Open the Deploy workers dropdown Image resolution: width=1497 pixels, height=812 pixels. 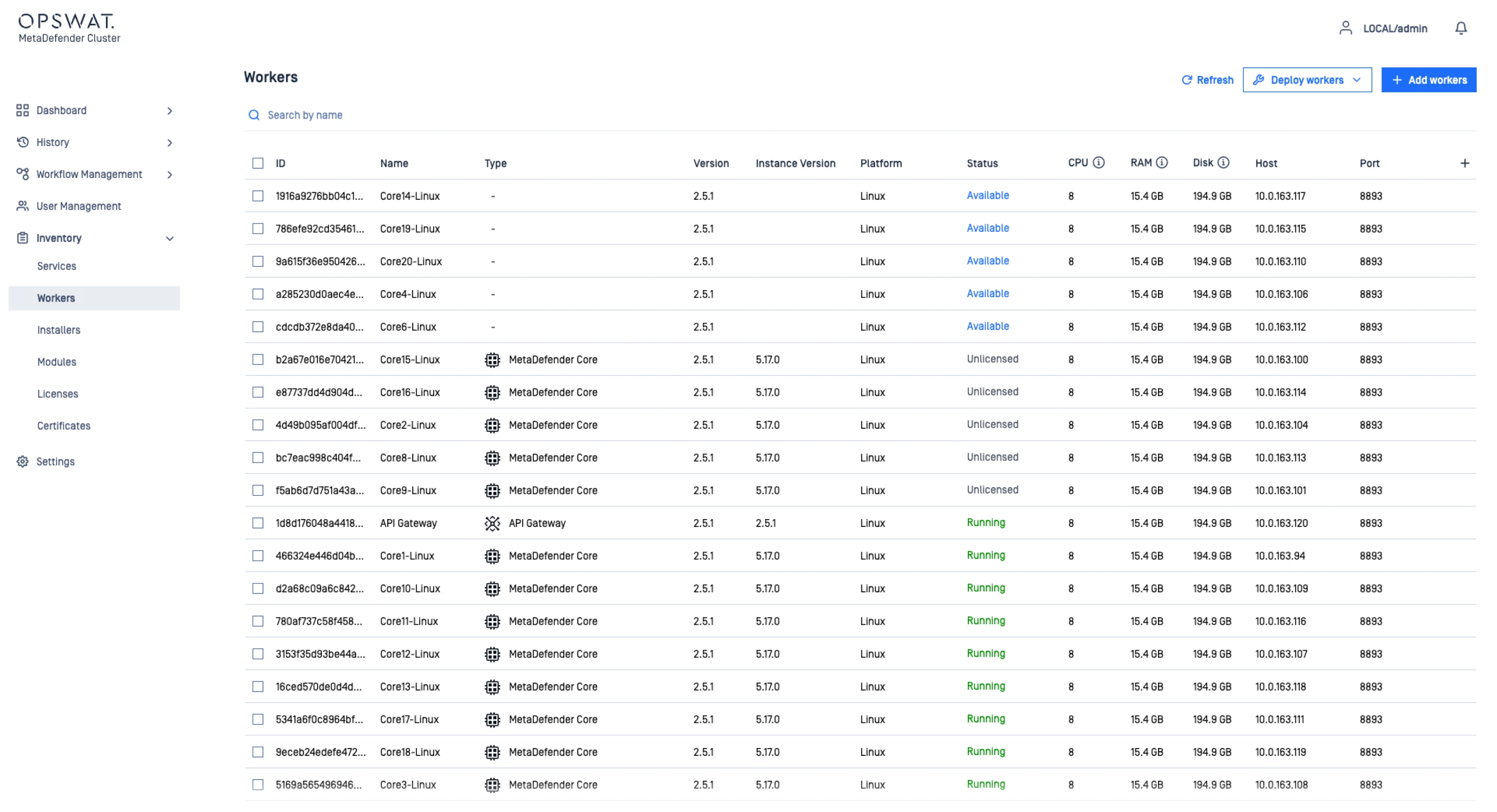coord(1307,80)
